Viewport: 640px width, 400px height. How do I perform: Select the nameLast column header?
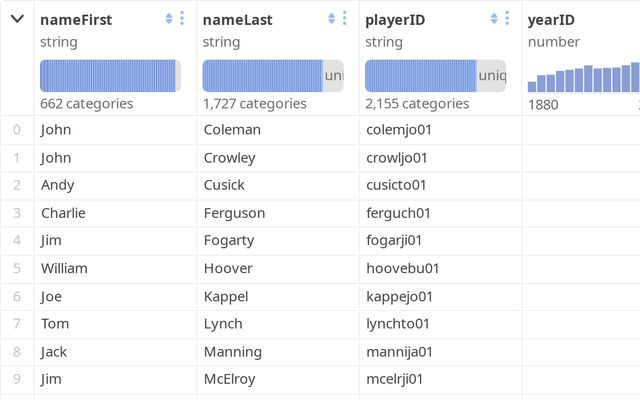tap(237, 19)
